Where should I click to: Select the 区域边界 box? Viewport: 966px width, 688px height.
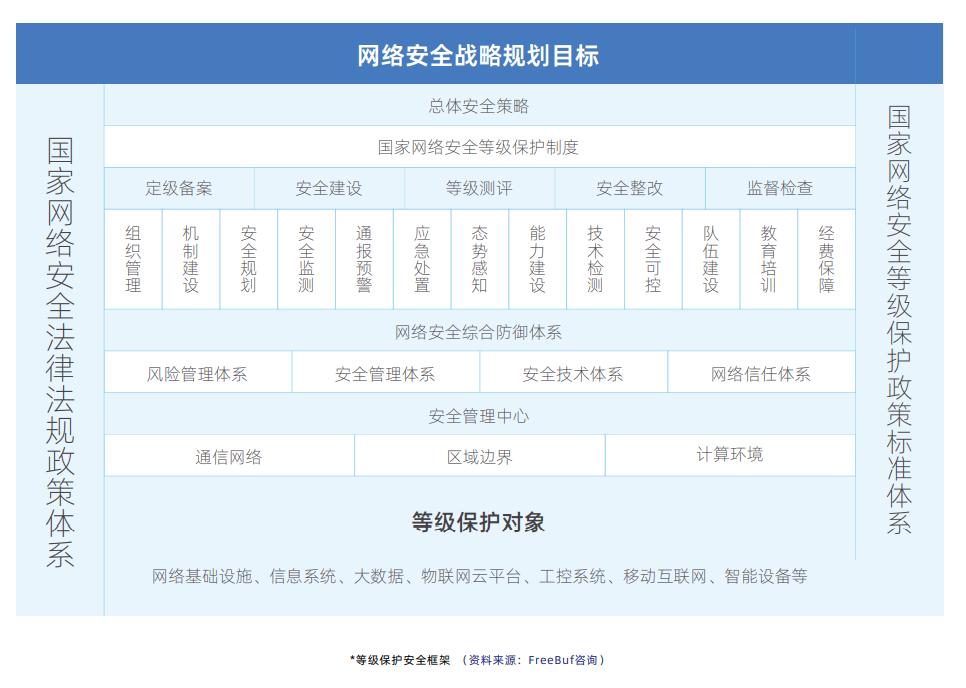[480, 457]
